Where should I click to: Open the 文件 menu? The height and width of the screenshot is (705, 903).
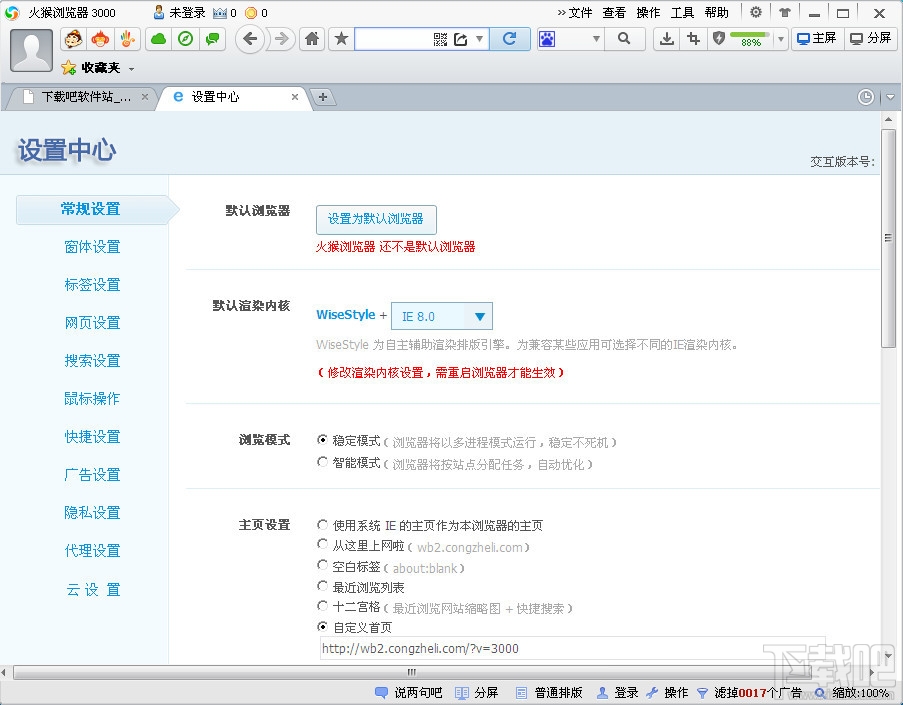point(580,13)
